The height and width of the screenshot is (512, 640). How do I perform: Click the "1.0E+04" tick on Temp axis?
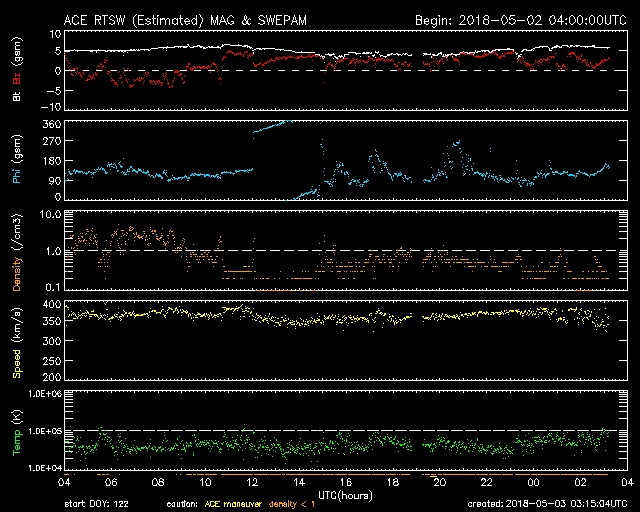pyautogui.click(x=45, y=468)
